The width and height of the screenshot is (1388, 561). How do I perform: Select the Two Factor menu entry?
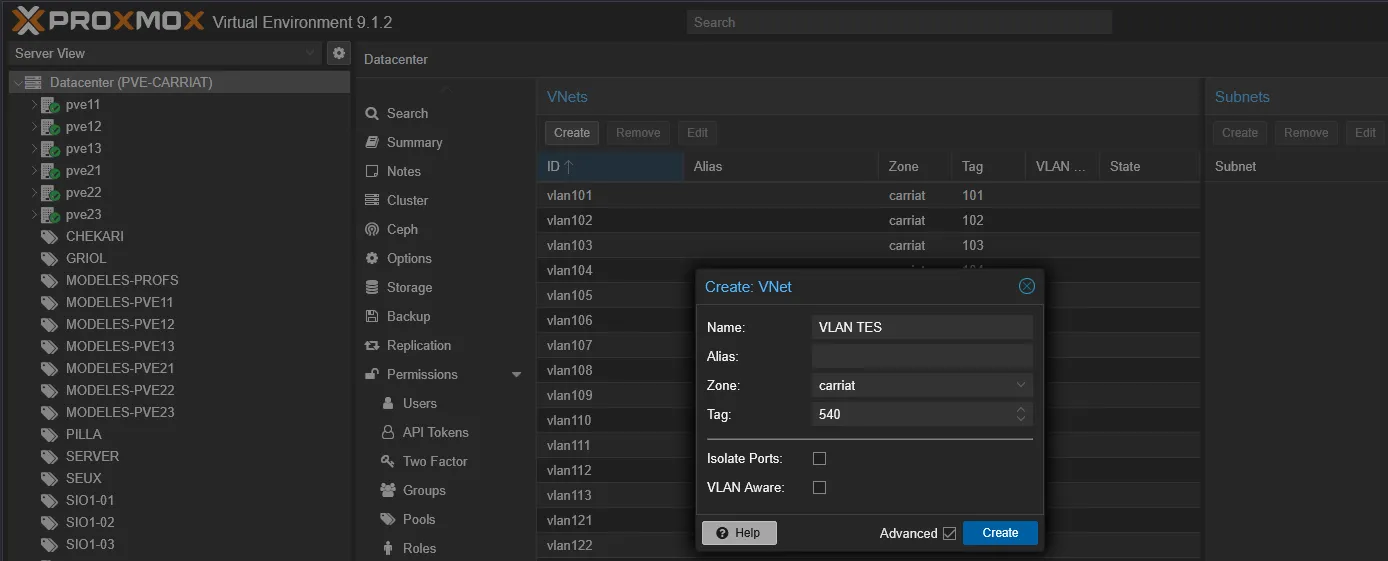(x=434, y=461)
